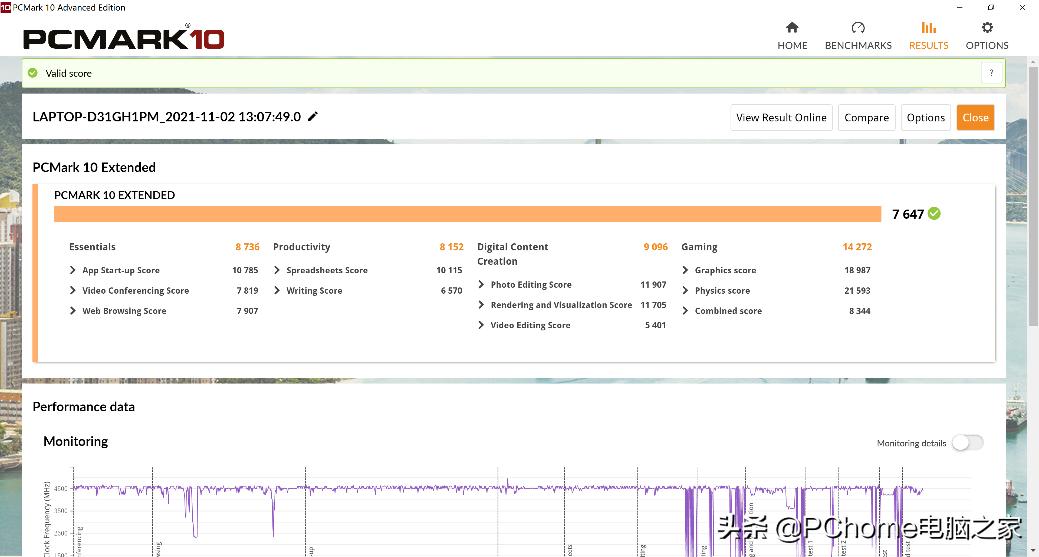Click the Compare button
1039x557 pixels.
pyautogui.click(x=866, y=118)
